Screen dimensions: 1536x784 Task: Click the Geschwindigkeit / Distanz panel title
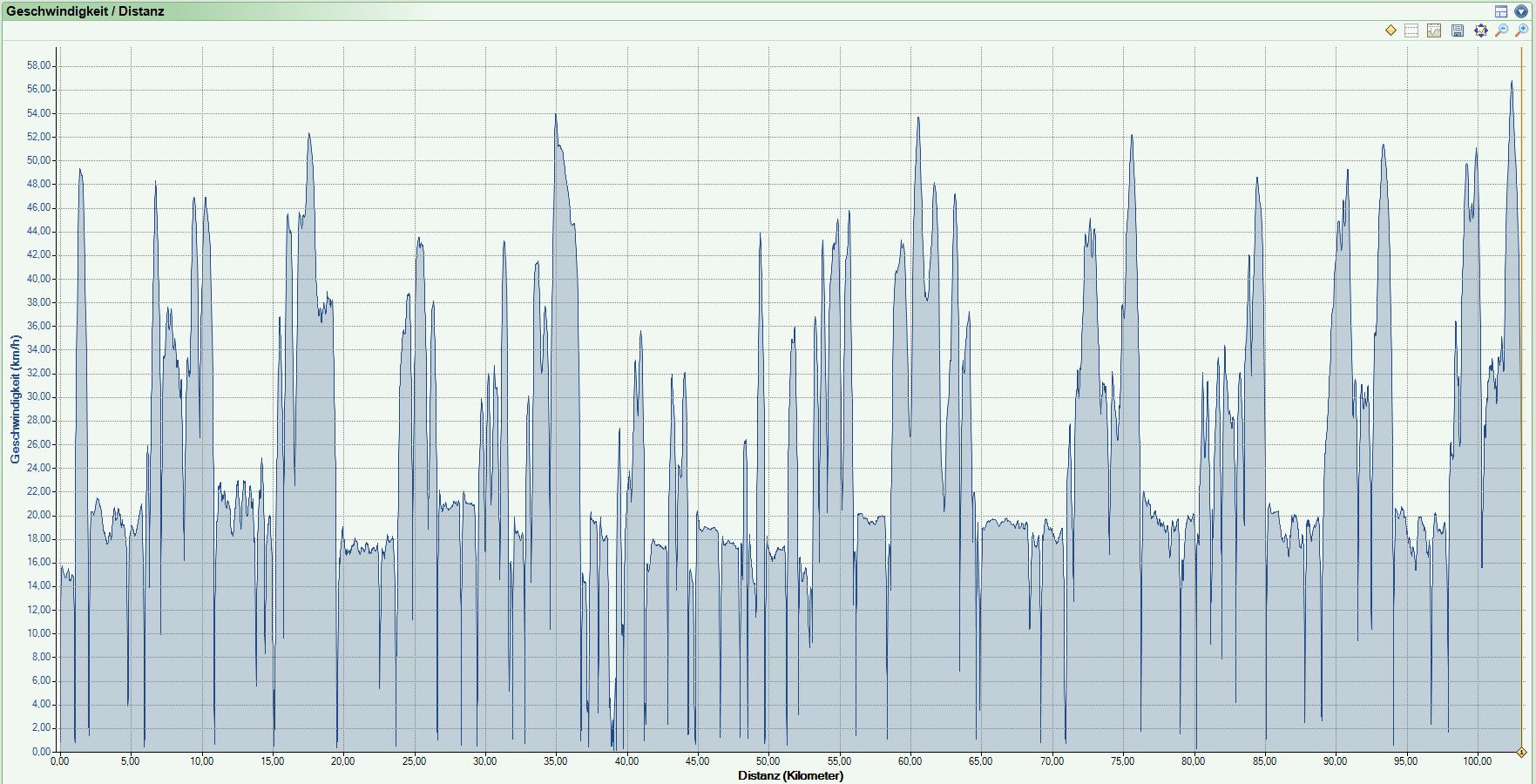[85, 11]
